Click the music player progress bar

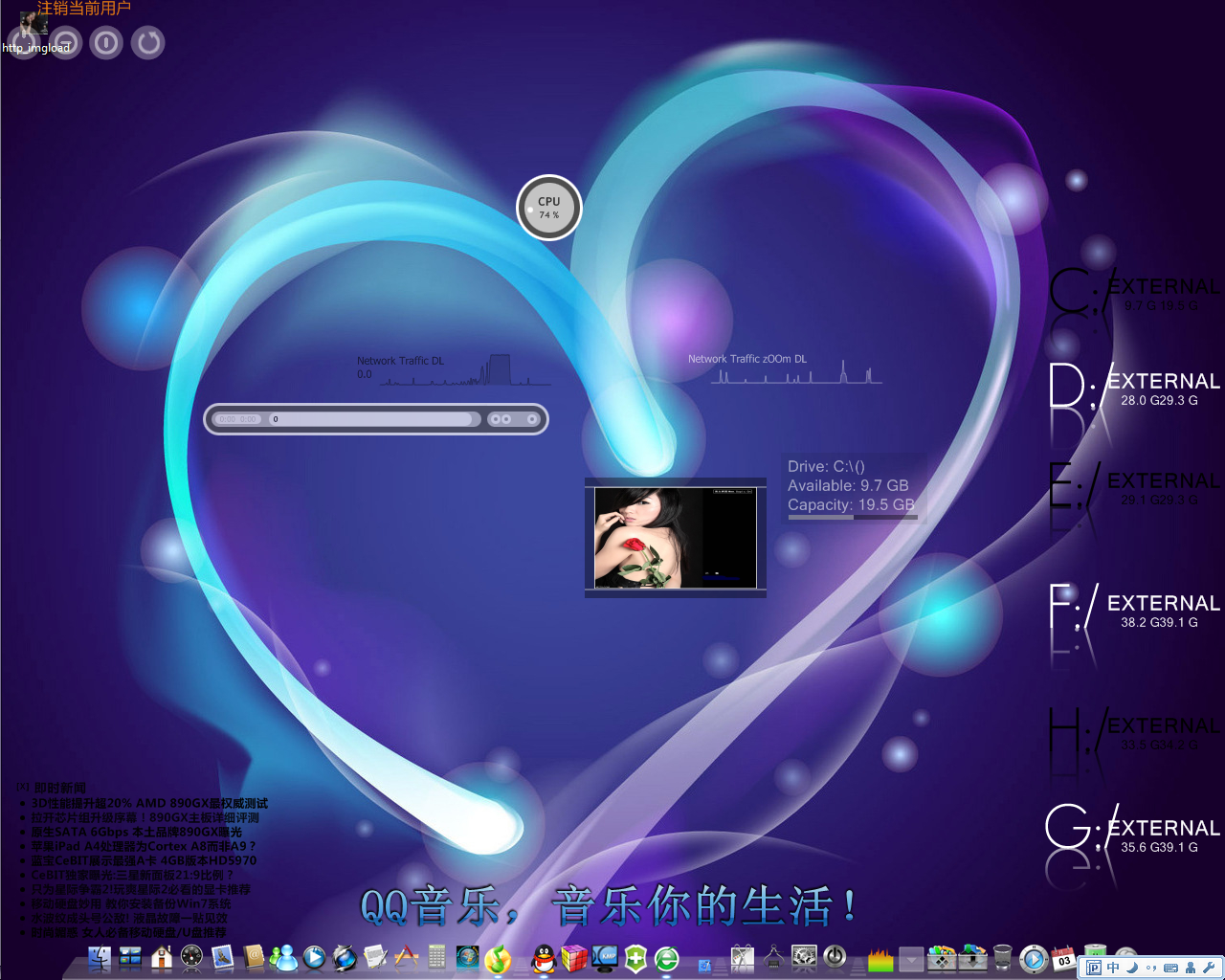(371, 419)
